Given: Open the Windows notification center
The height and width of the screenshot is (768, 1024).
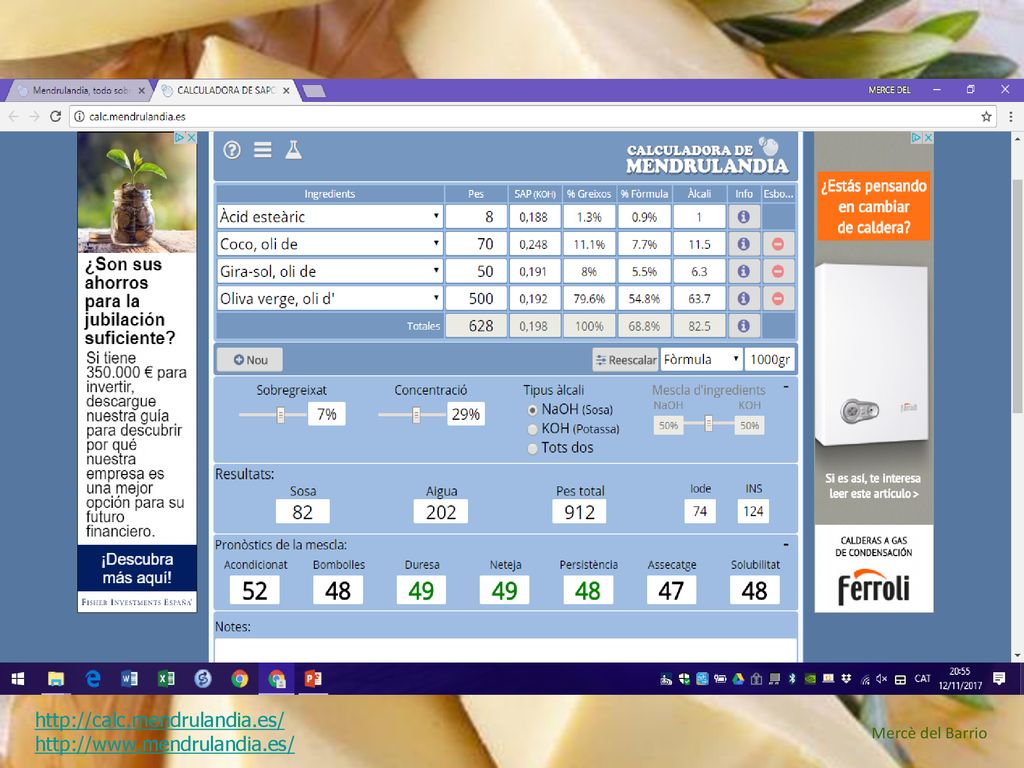Looking at the screenshot, I should click(x=999, y=679).
